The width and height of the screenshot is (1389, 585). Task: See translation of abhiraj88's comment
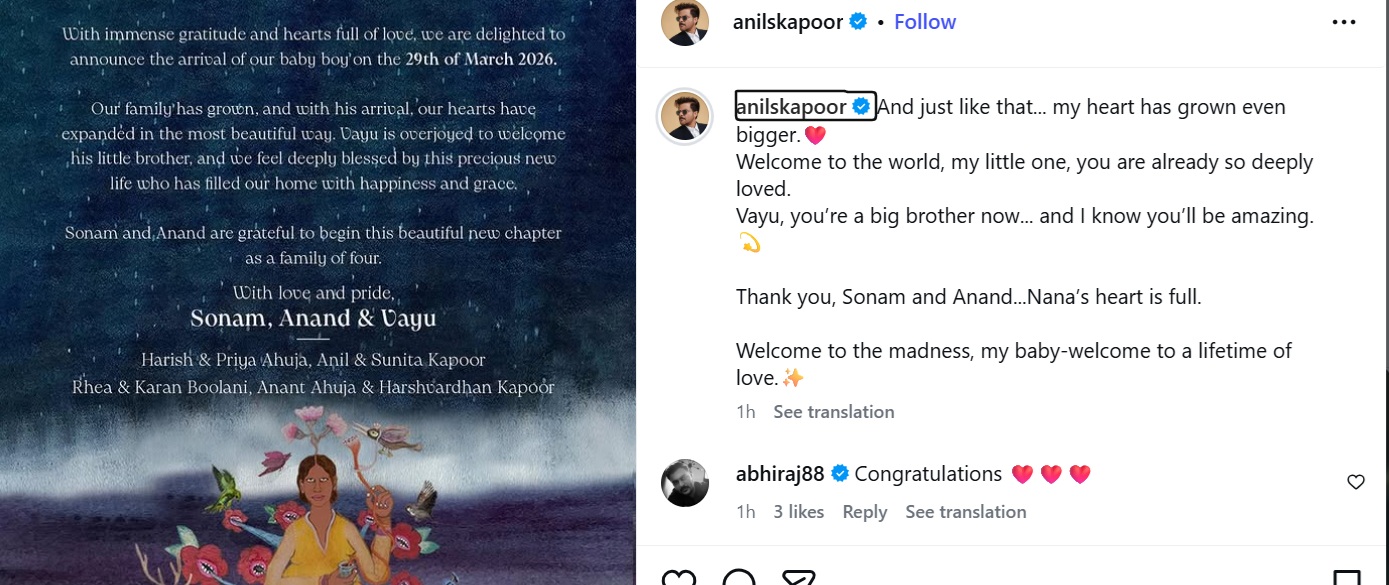[x=965, y=512]
